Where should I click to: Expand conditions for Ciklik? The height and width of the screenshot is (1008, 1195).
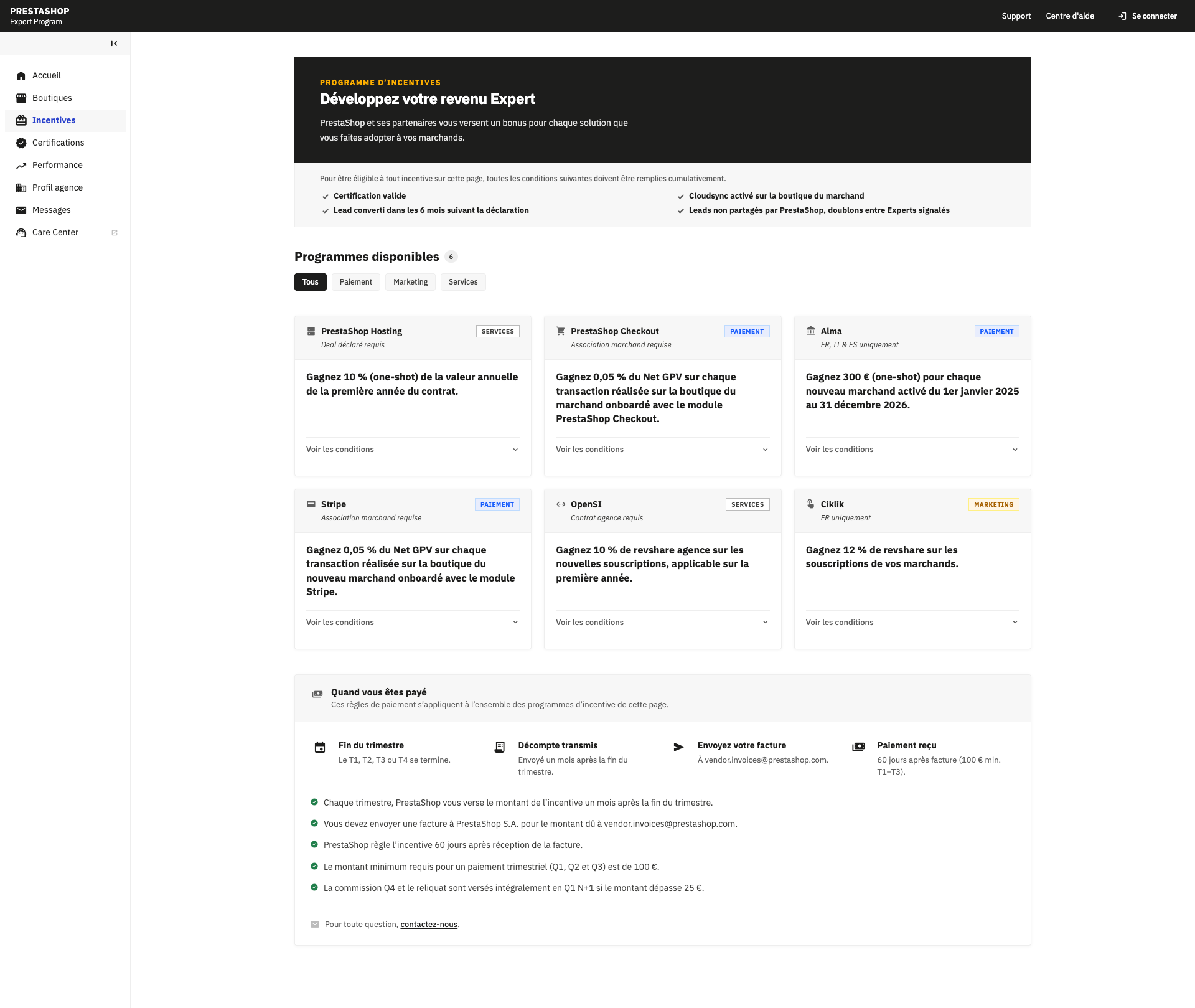point(912,623)
